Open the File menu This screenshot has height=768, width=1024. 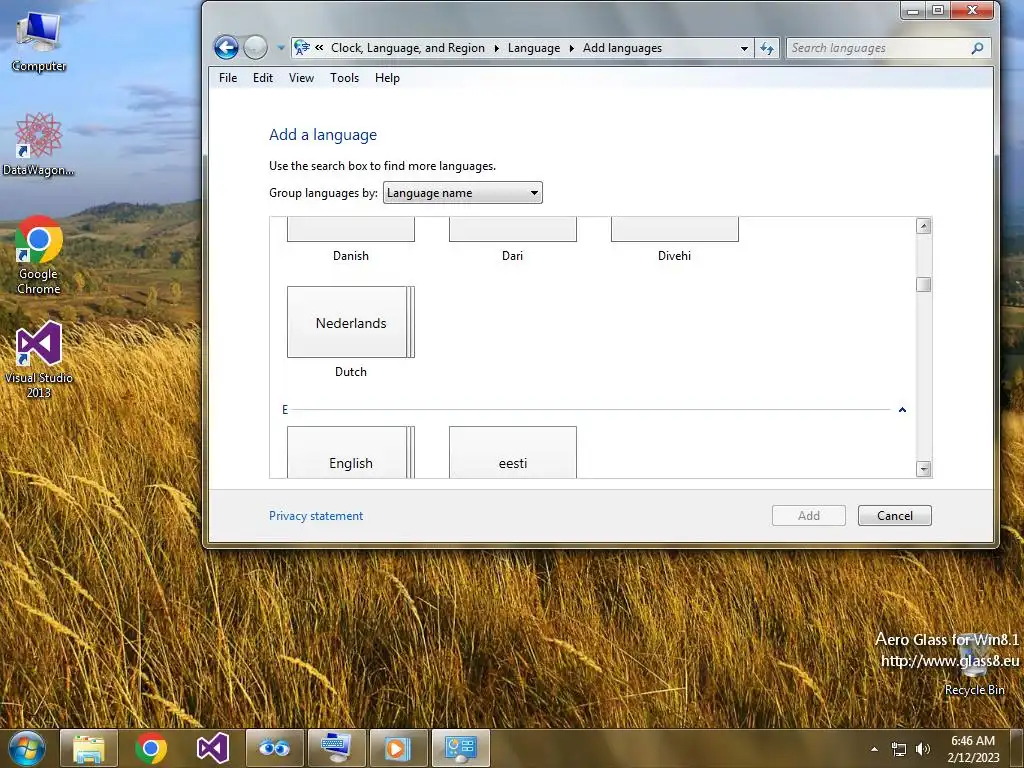coord(228,78)
